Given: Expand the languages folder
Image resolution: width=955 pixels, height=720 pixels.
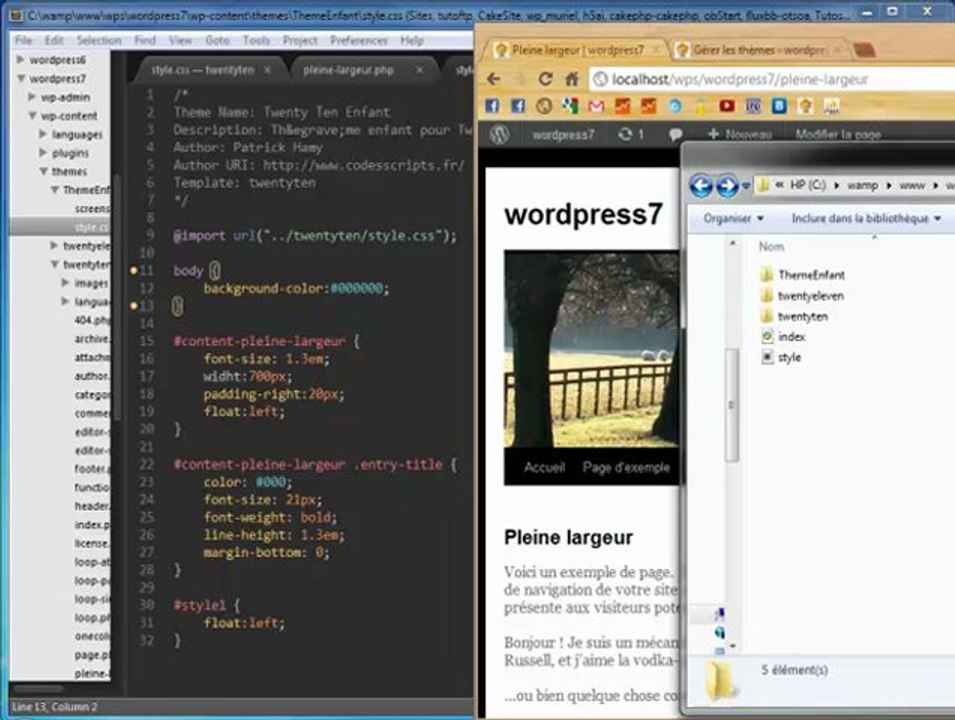Looking at the screenshot, I should point(43,134).
